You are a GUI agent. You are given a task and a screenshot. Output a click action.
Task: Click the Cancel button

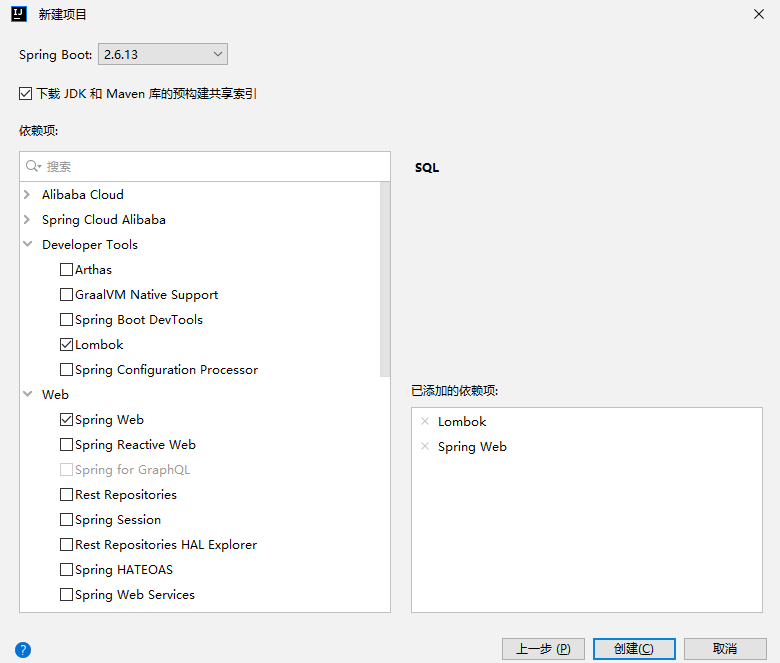[x=725, y=649]
